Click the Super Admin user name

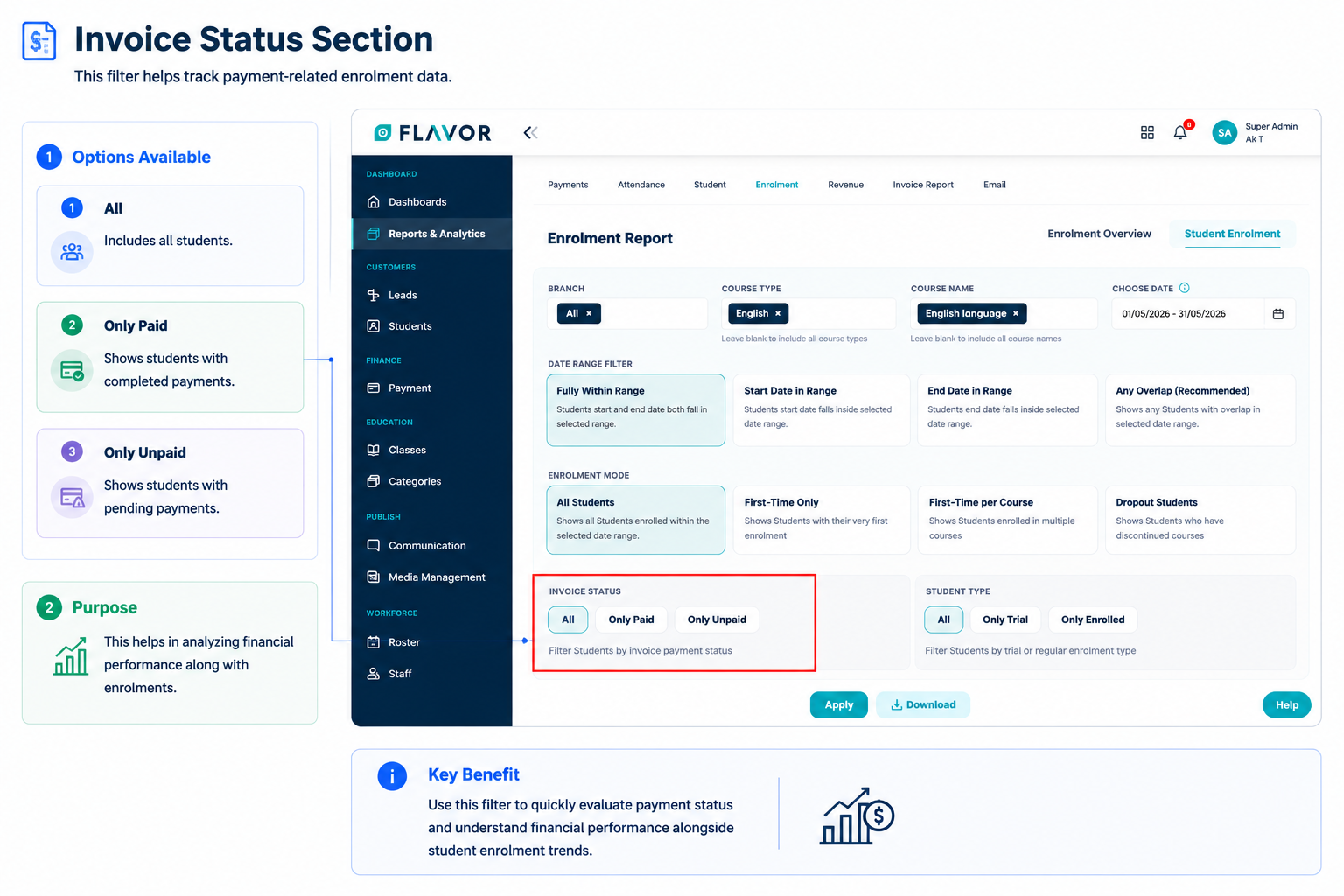tap(1271, 126)
